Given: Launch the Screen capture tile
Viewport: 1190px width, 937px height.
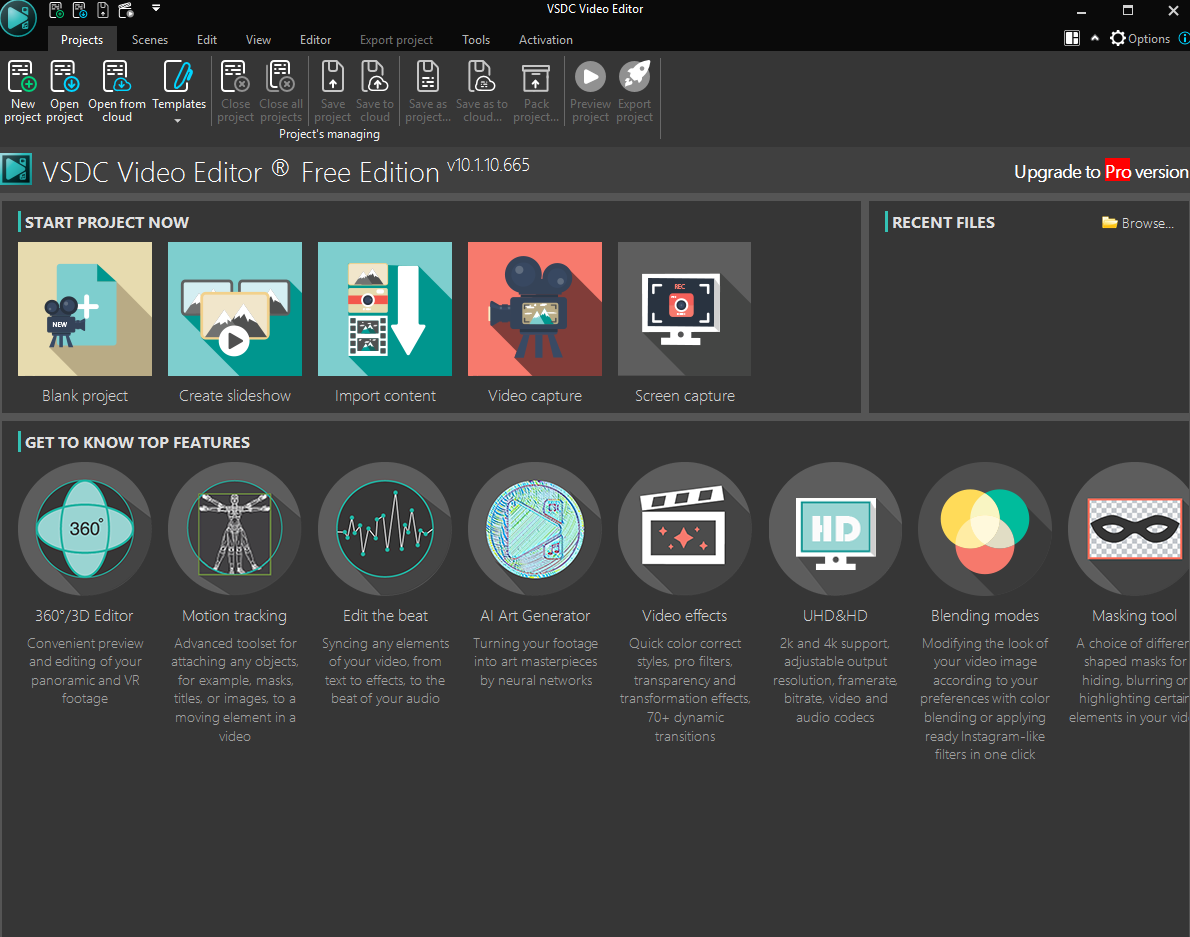Looking at the screenshot, I should tap(684, 309).
